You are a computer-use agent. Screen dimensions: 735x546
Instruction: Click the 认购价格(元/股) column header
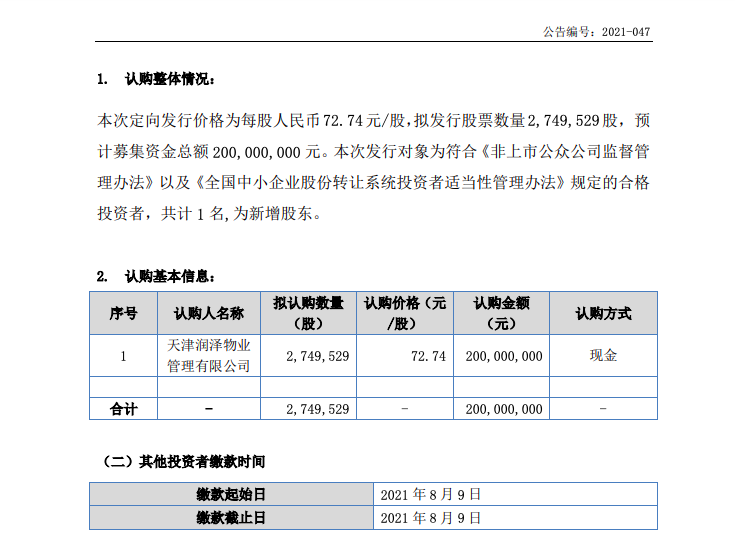click(405, 313)
